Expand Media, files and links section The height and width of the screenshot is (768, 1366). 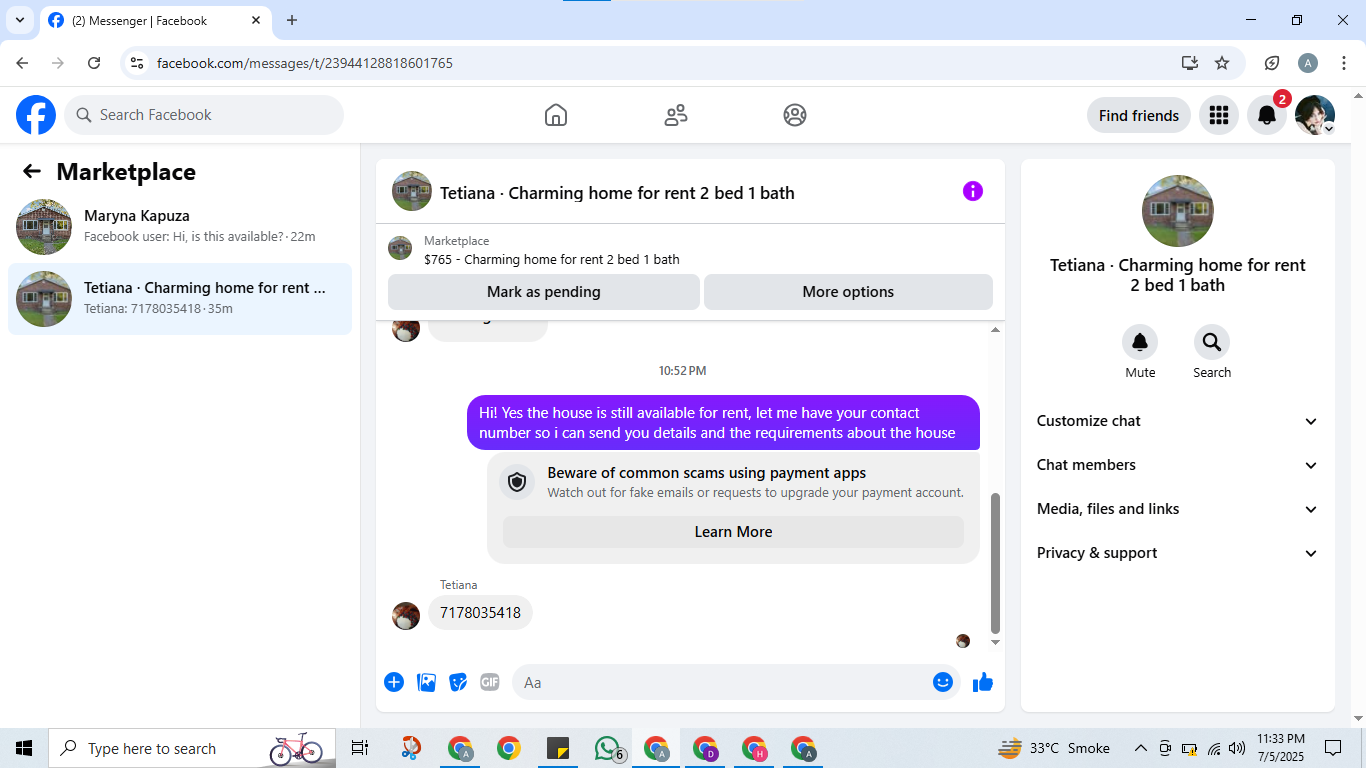point(1178,509)
